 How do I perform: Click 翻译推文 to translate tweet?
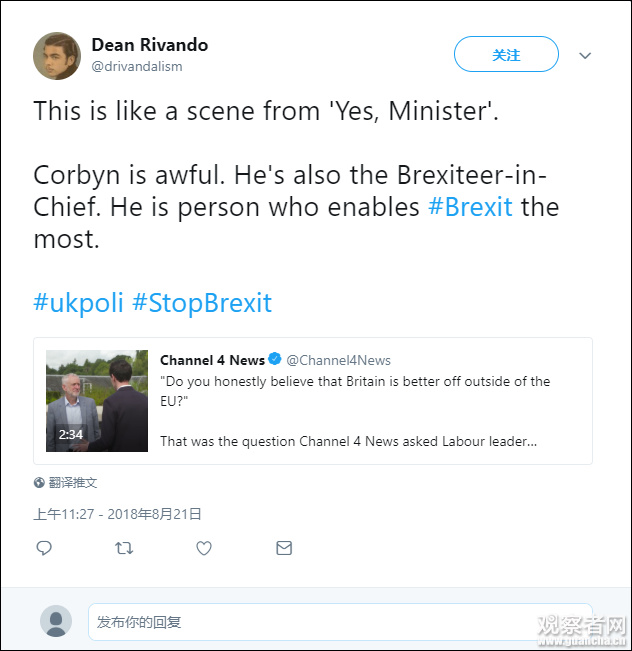(x=73, y=482)
